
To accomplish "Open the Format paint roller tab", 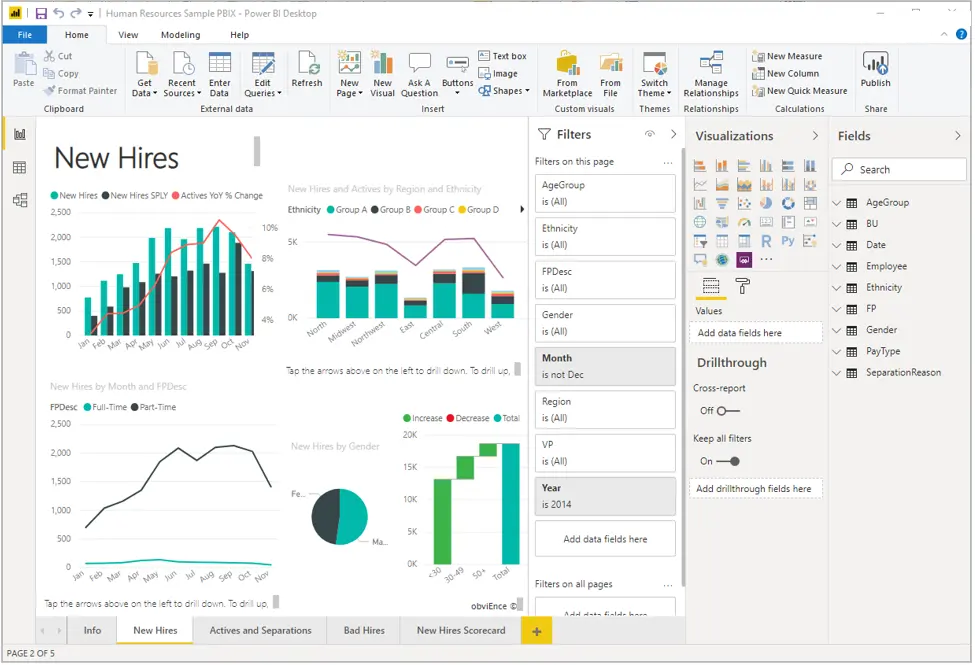I will tap(742, 286).
